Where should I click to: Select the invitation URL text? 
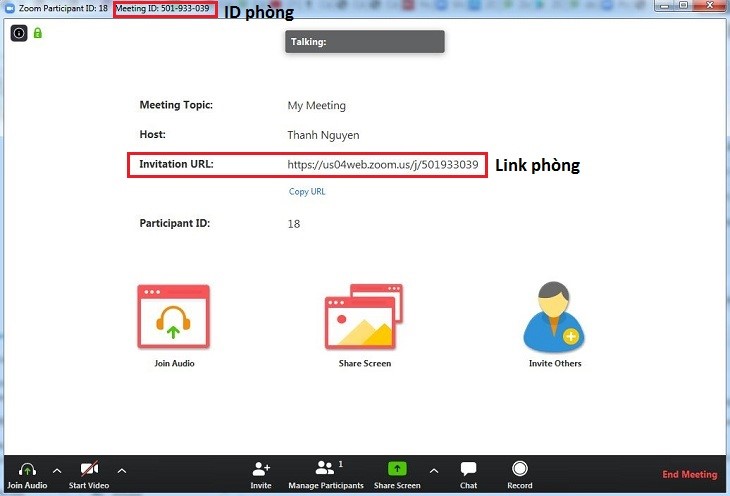click(x=382, y=164)
